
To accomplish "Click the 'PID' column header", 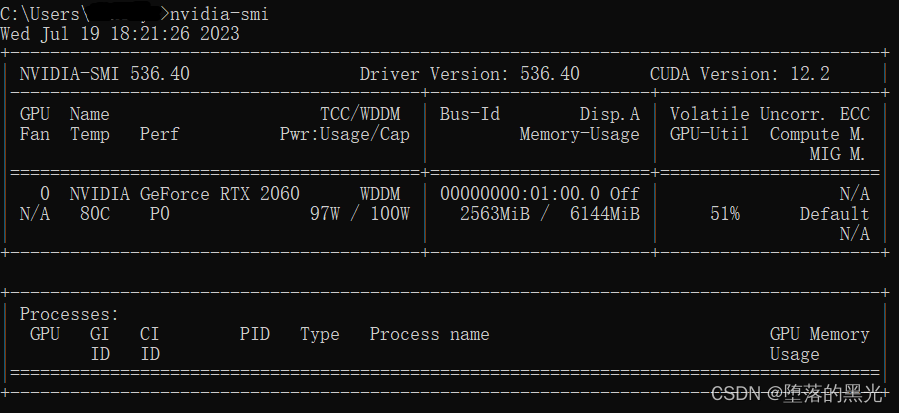I will tap(255, 334).
